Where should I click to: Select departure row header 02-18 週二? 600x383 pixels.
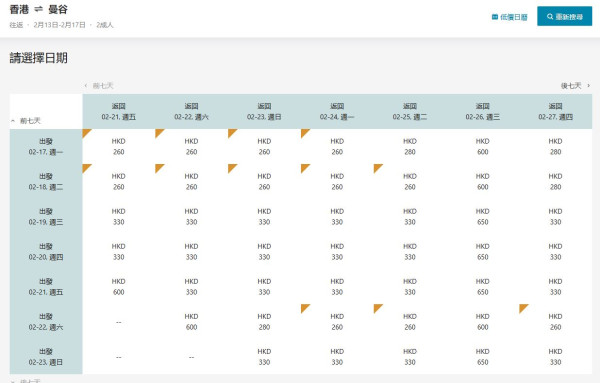click(46, 182)
